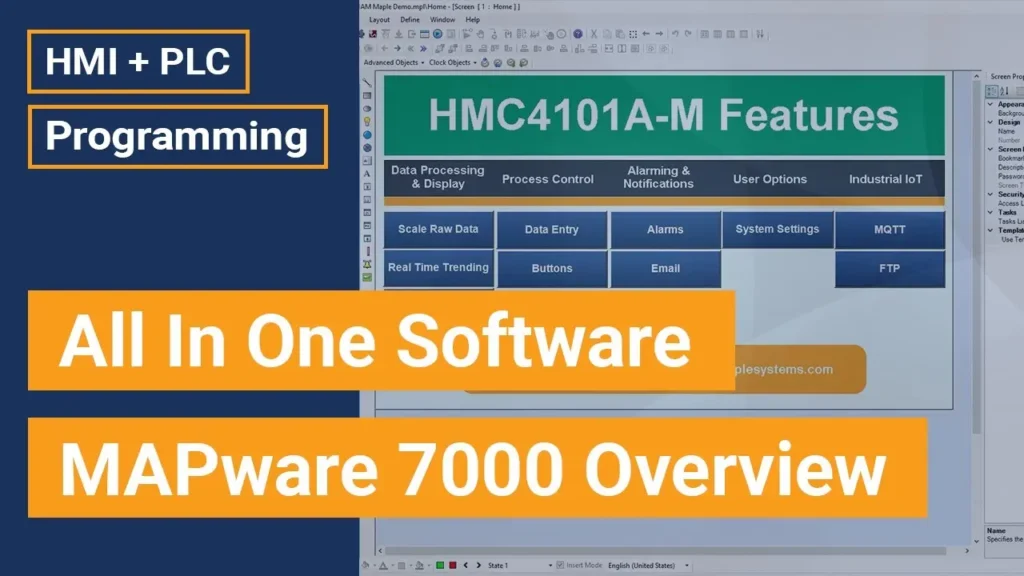Click the red color square in bottom toolbar
This screenshot has height=576, width=1024.
(x=453, y=566)
